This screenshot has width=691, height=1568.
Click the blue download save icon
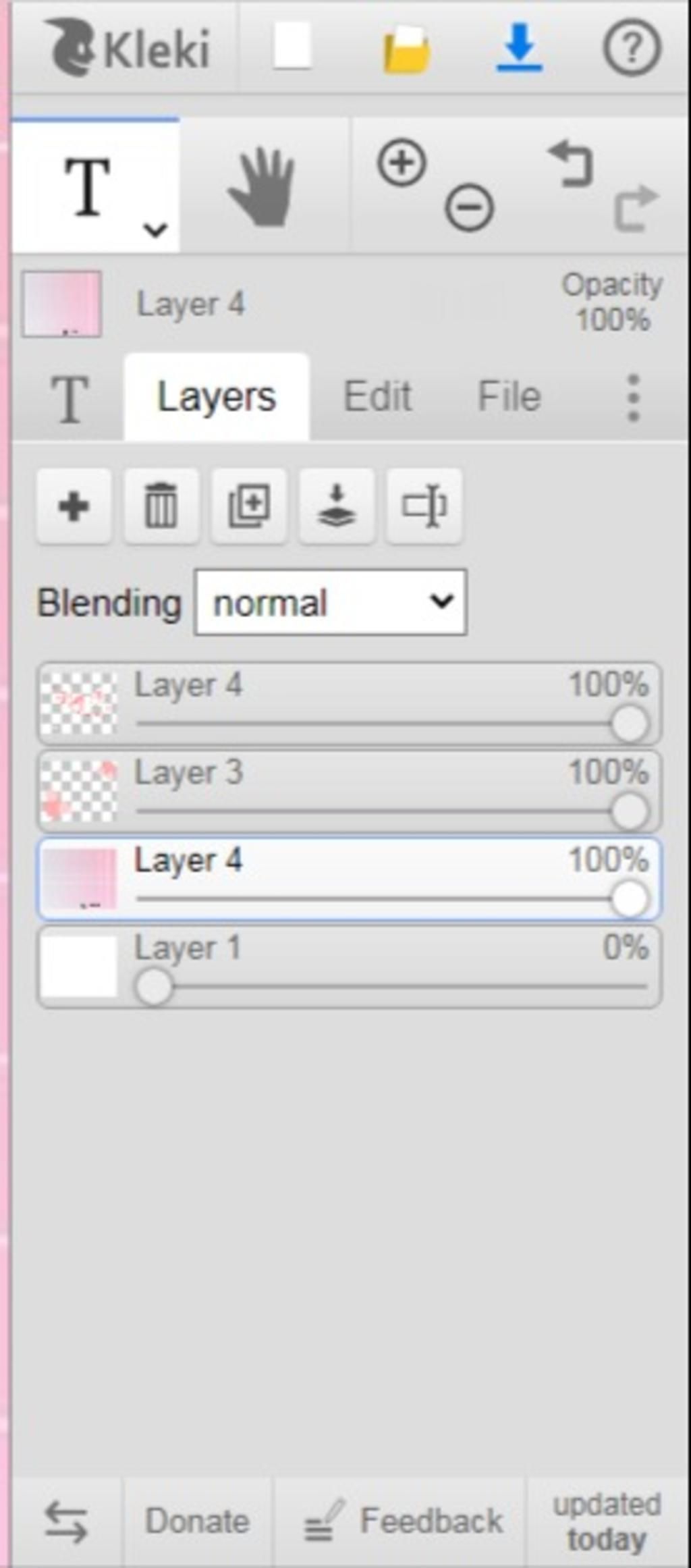point(518,47)
